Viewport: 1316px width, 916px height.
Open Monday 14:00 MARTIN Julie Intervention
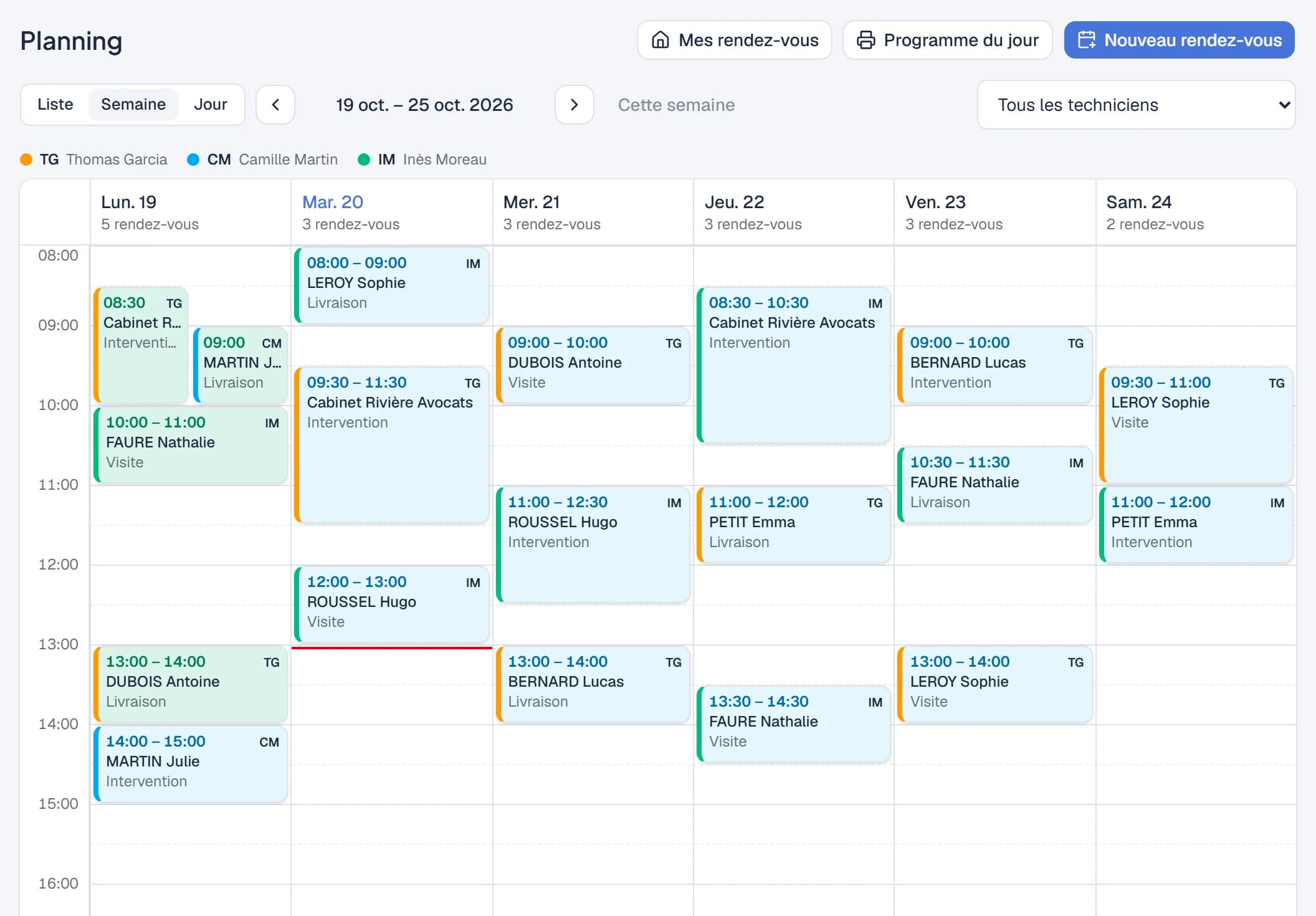coord(191,764)
